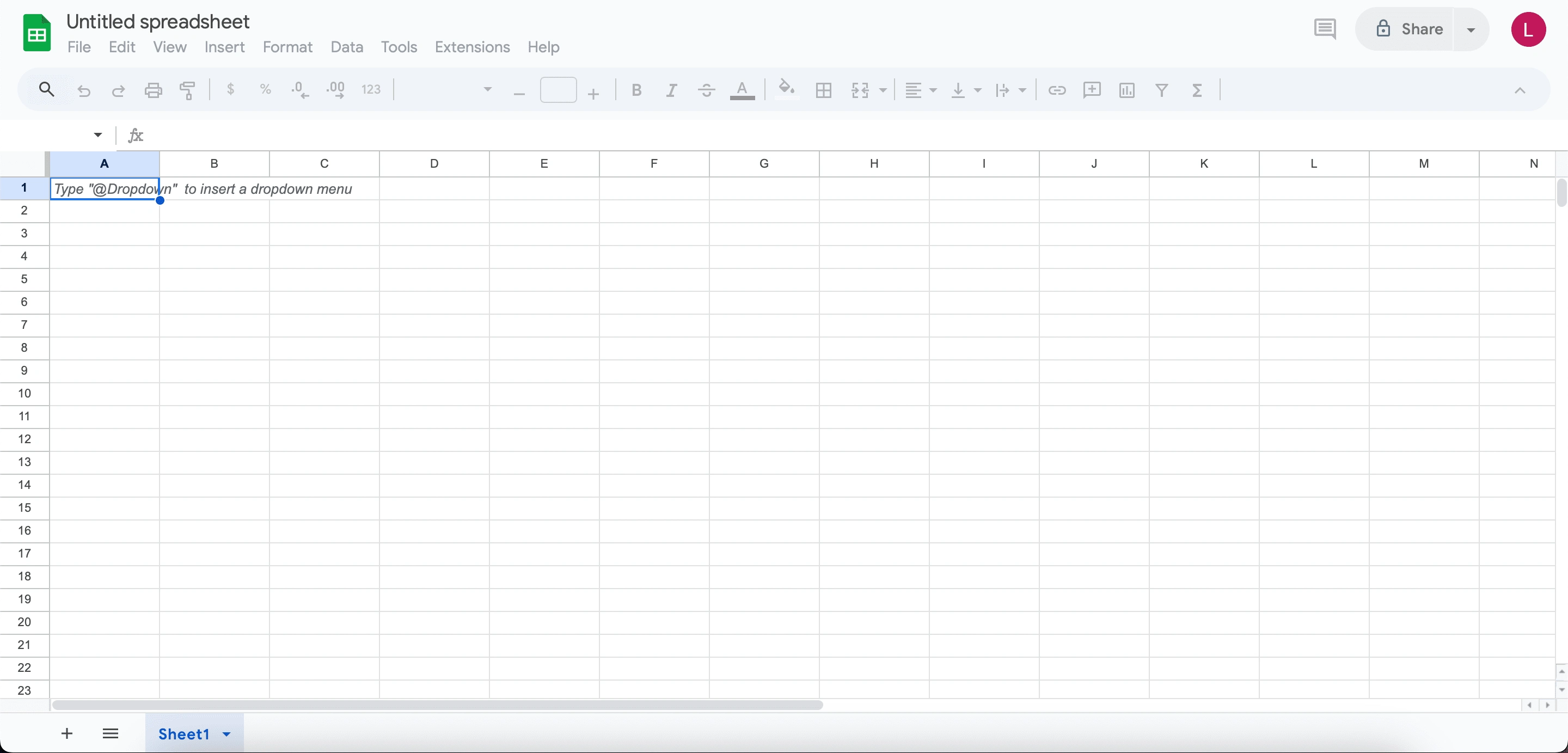Image resolution: width=1568 pixels, height=753 pixels.
Task: Open the Tools menu
Action: point(399,47)
